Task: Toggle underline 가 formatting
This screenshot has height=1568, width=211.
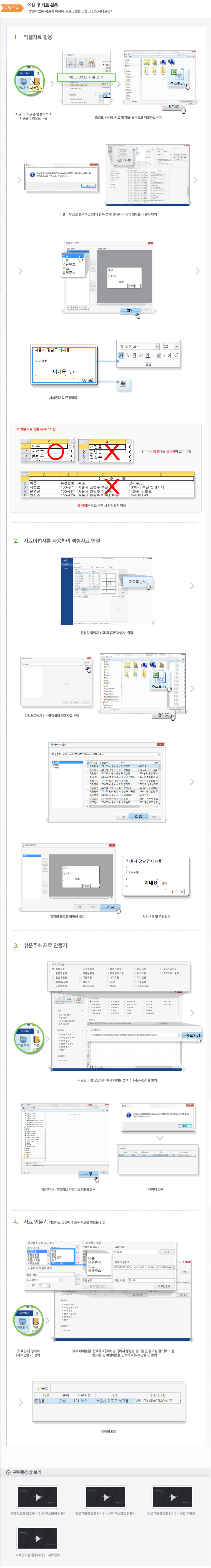Action: coord(135,355)
